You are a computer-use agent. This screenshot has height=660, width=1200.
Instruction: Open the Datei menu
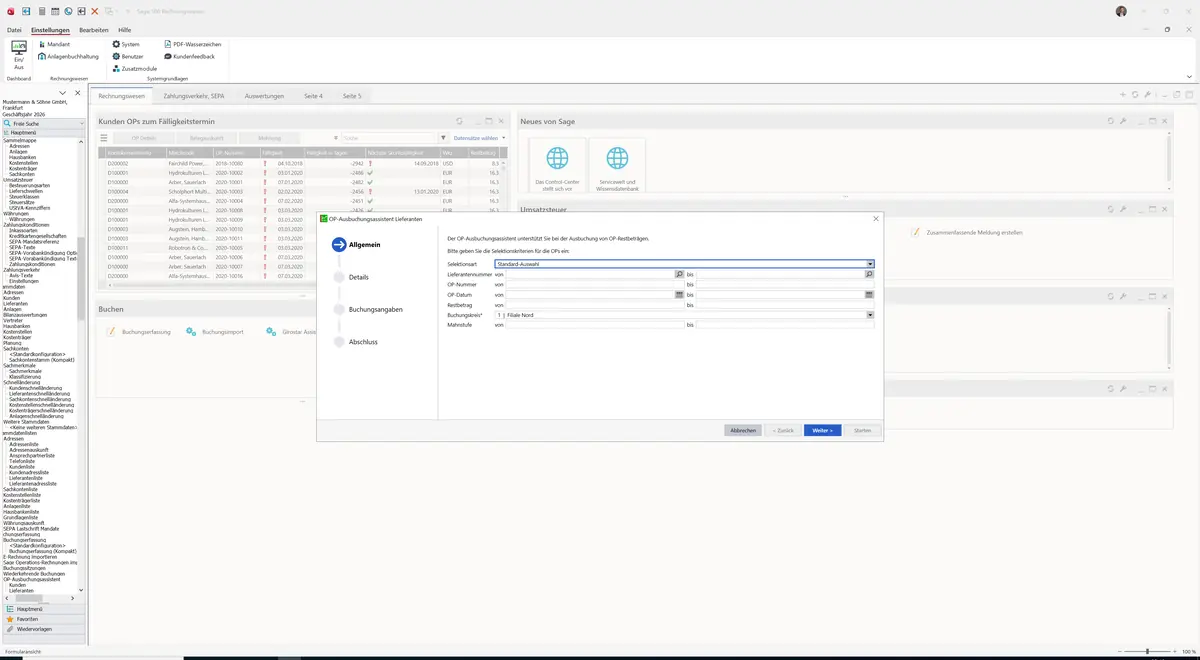click(x=14, y=30)
